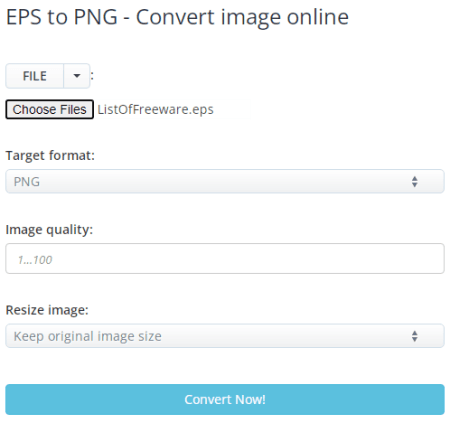The image size is (450, 423).
Task: Click the Keep original image size option
Action: [88, 336]
